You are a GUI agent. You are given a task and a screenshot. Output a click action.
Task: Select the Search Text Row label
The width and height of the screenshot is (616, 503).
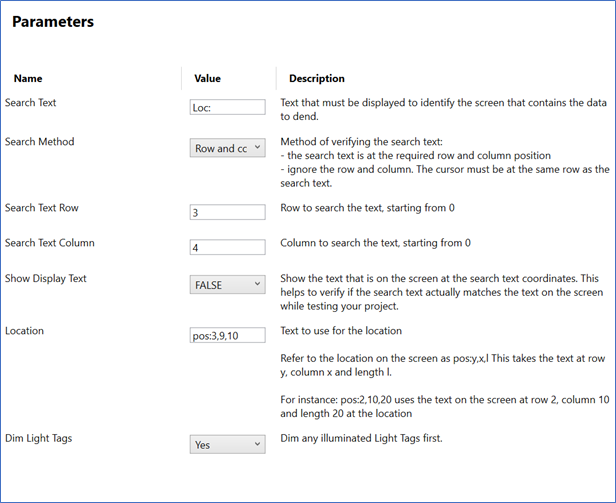[42, 207]
